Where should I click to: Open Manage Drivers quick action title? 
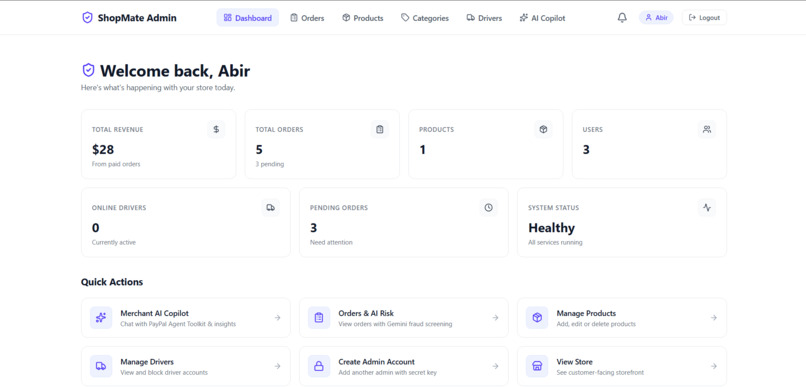point(147,362)
